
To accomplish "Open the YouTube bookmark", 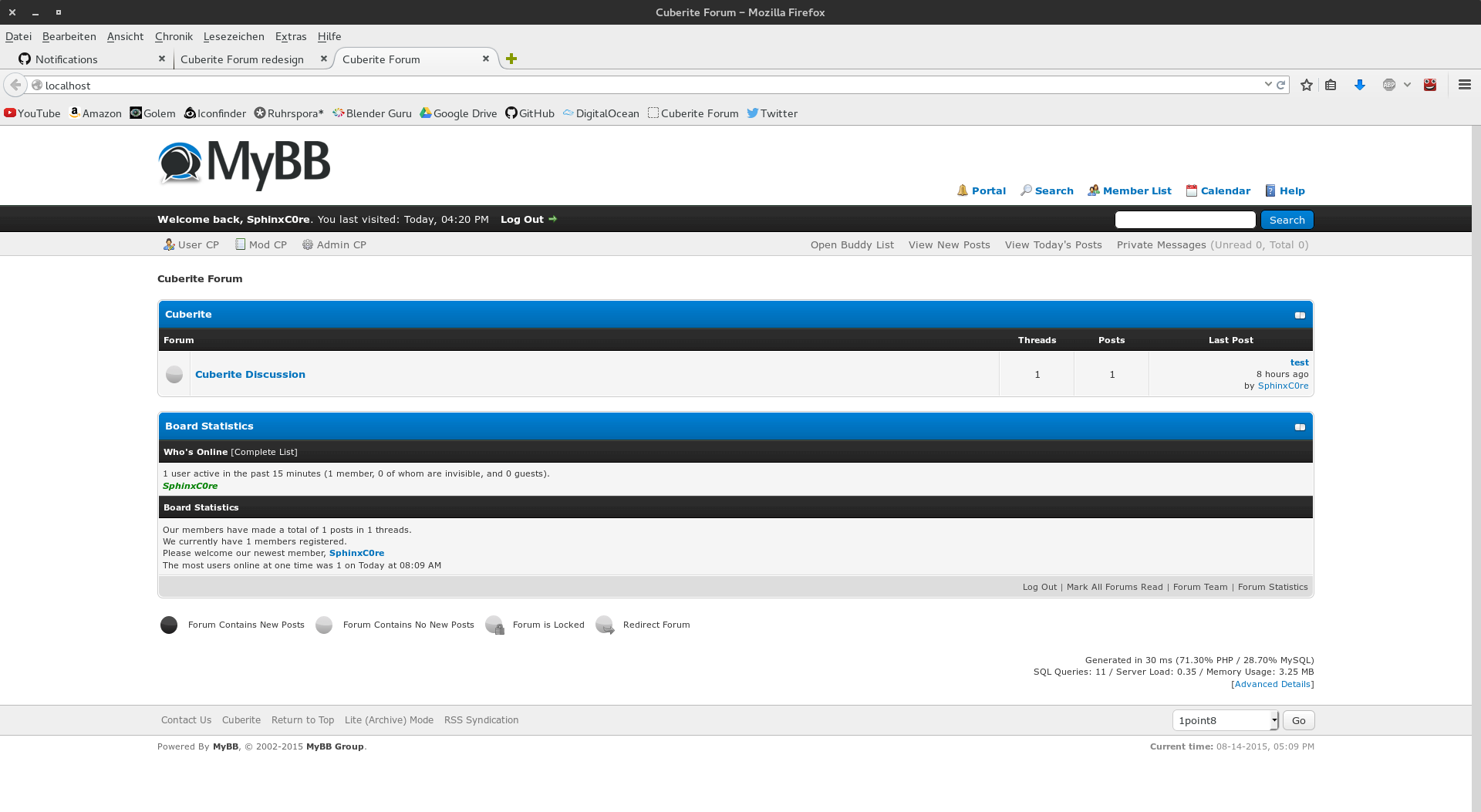I will (32, 113).
